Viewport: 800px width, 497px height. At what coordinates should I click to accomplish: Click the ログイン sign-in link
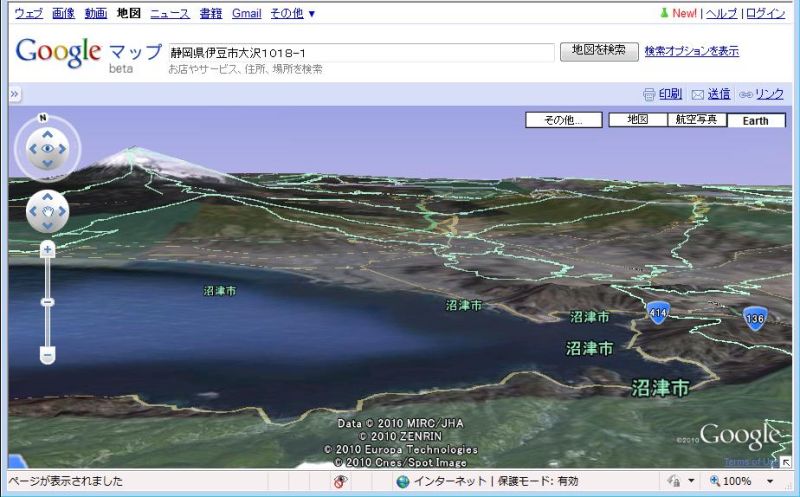pos(765,14)
